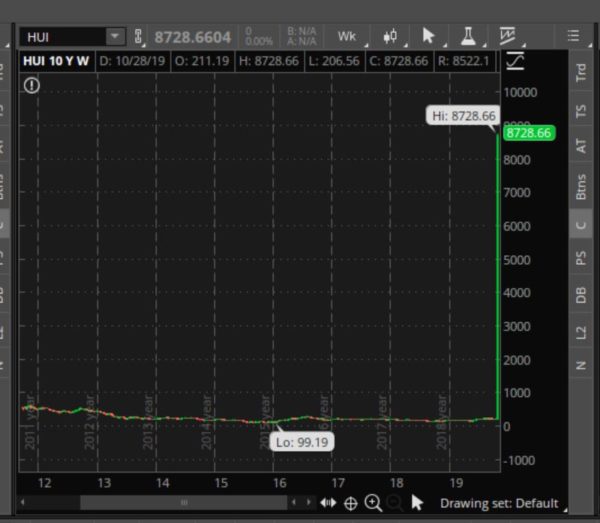
Task: Toggle the price axis scale icon
Action: tap(515, 62)
